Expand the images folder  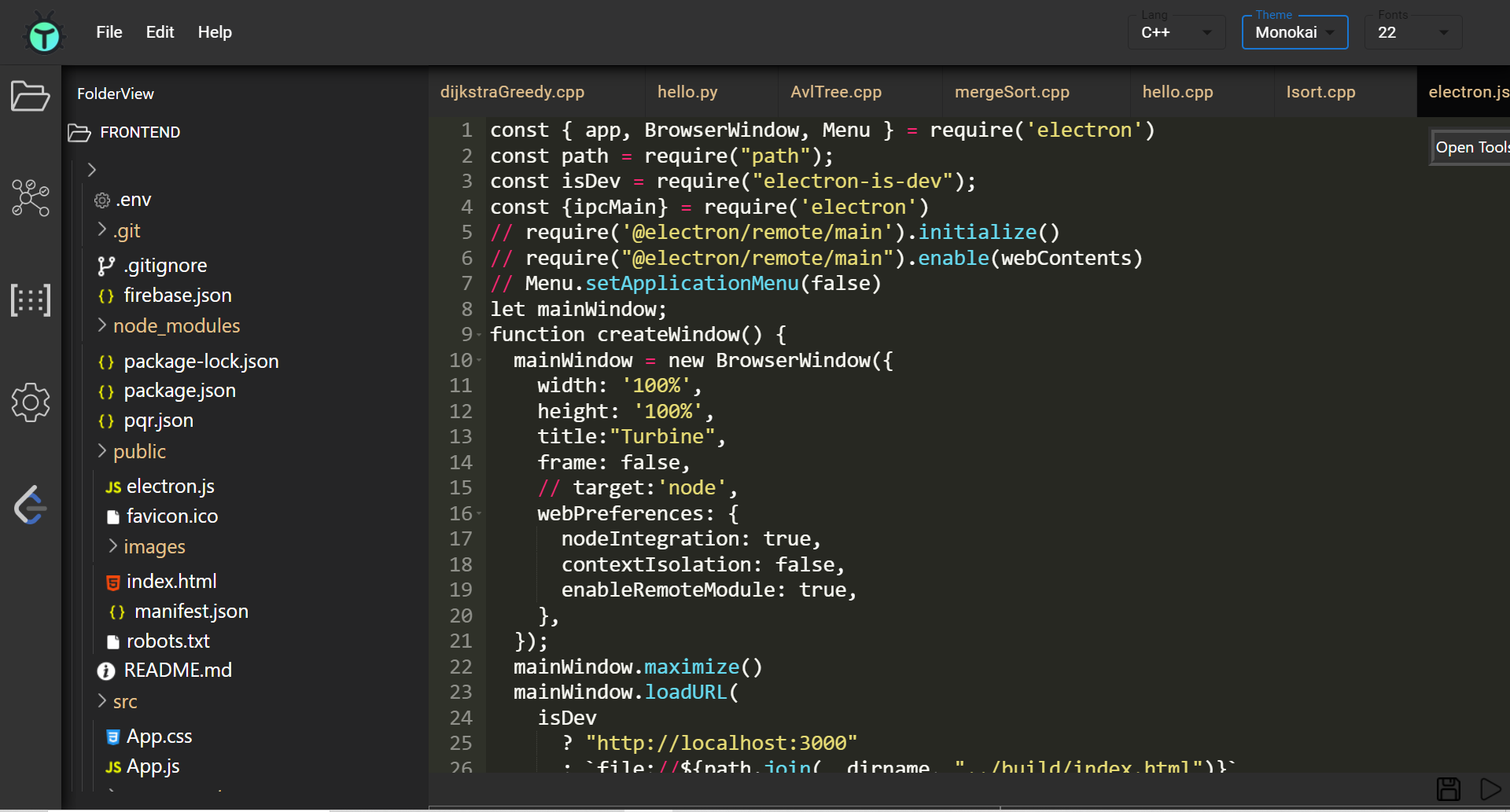[113, 546]
